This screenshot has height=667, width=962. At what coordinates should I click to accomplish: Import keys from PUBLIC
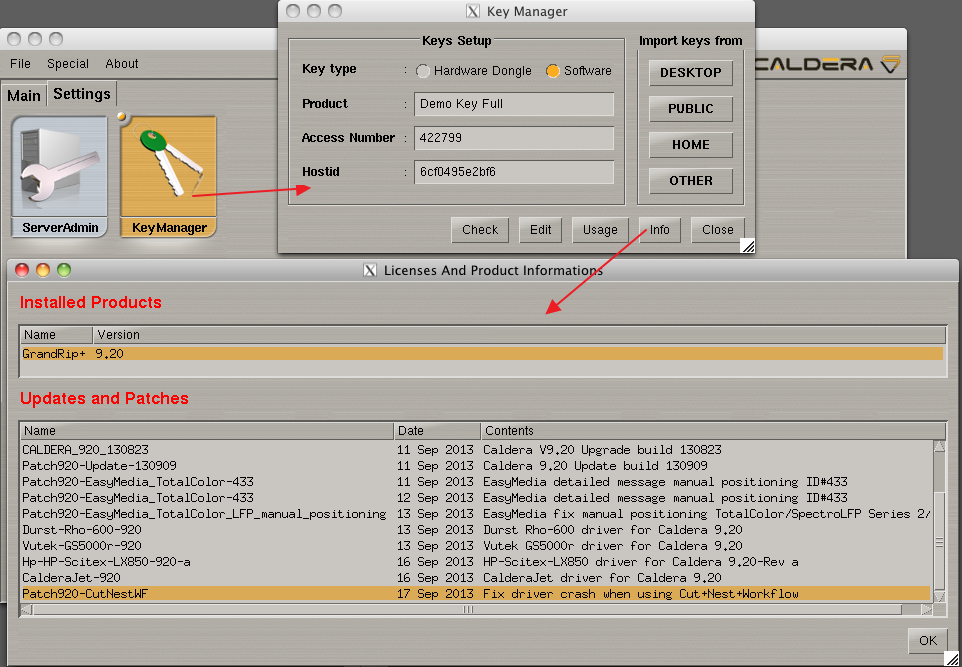pyautogui.click(x=690, y=109)
